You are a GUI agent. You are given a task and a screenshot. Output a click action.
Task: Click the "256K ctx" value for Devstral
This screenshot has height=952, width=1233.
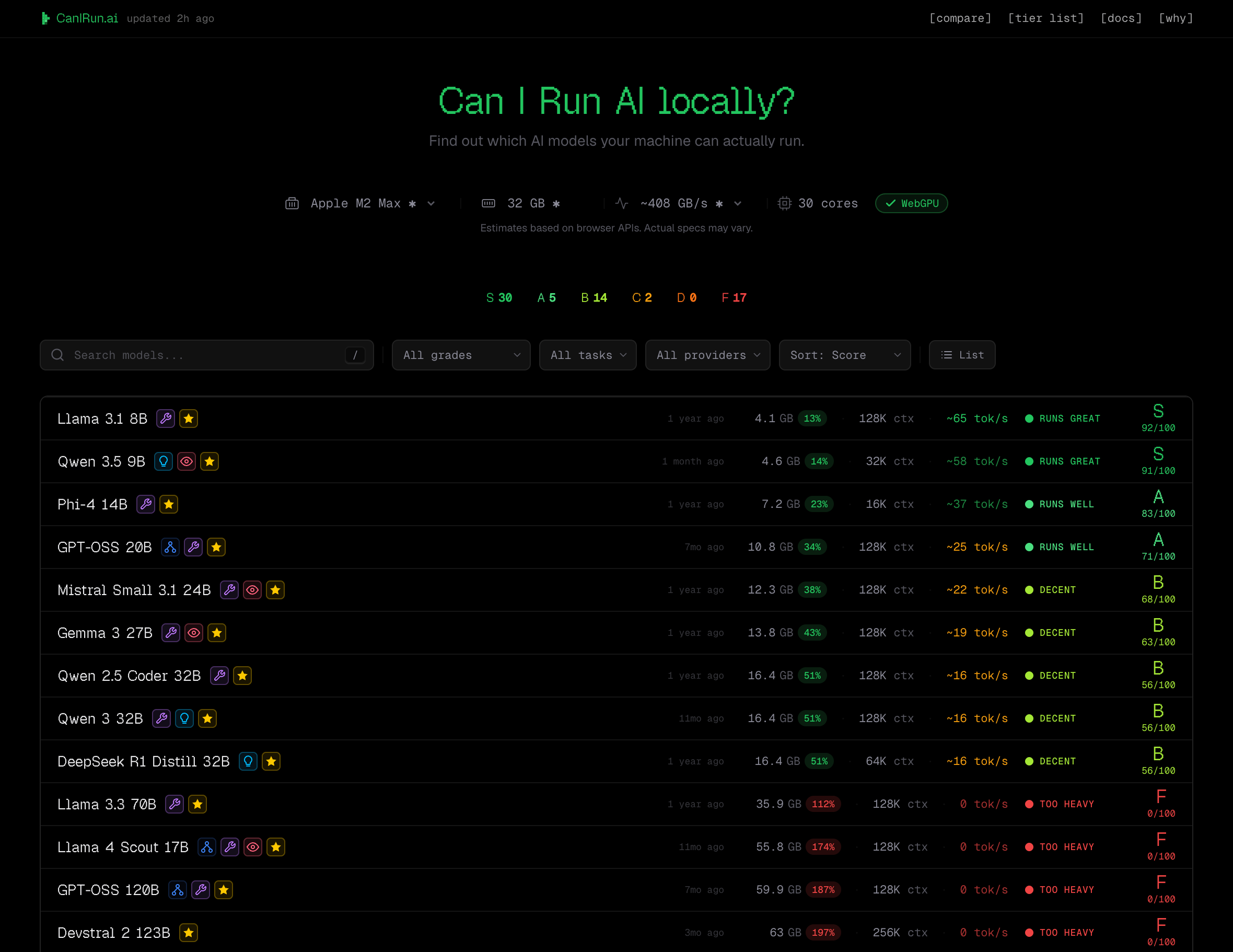click(900, 933)
